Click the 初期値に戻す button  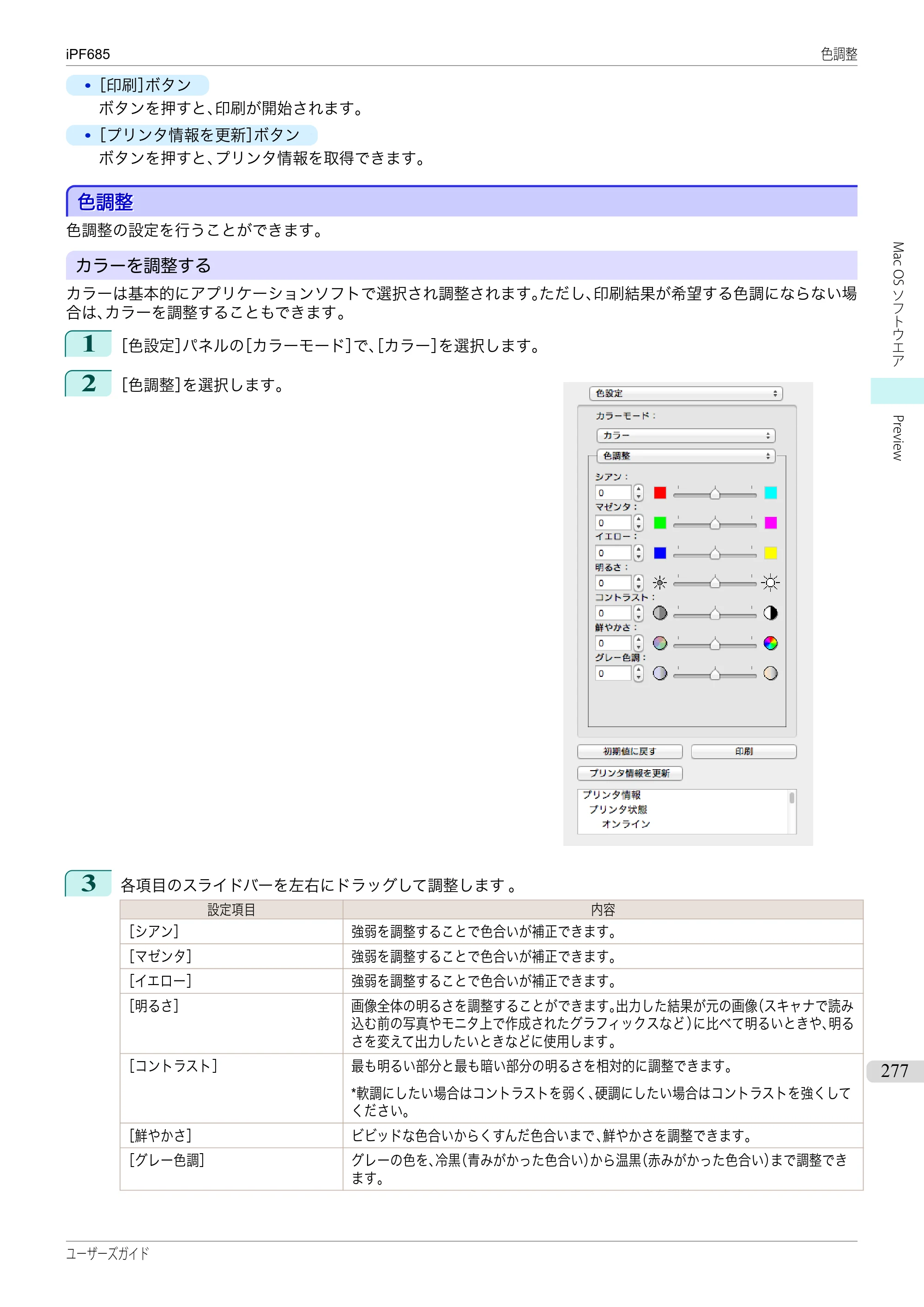(x=630, y=752)
